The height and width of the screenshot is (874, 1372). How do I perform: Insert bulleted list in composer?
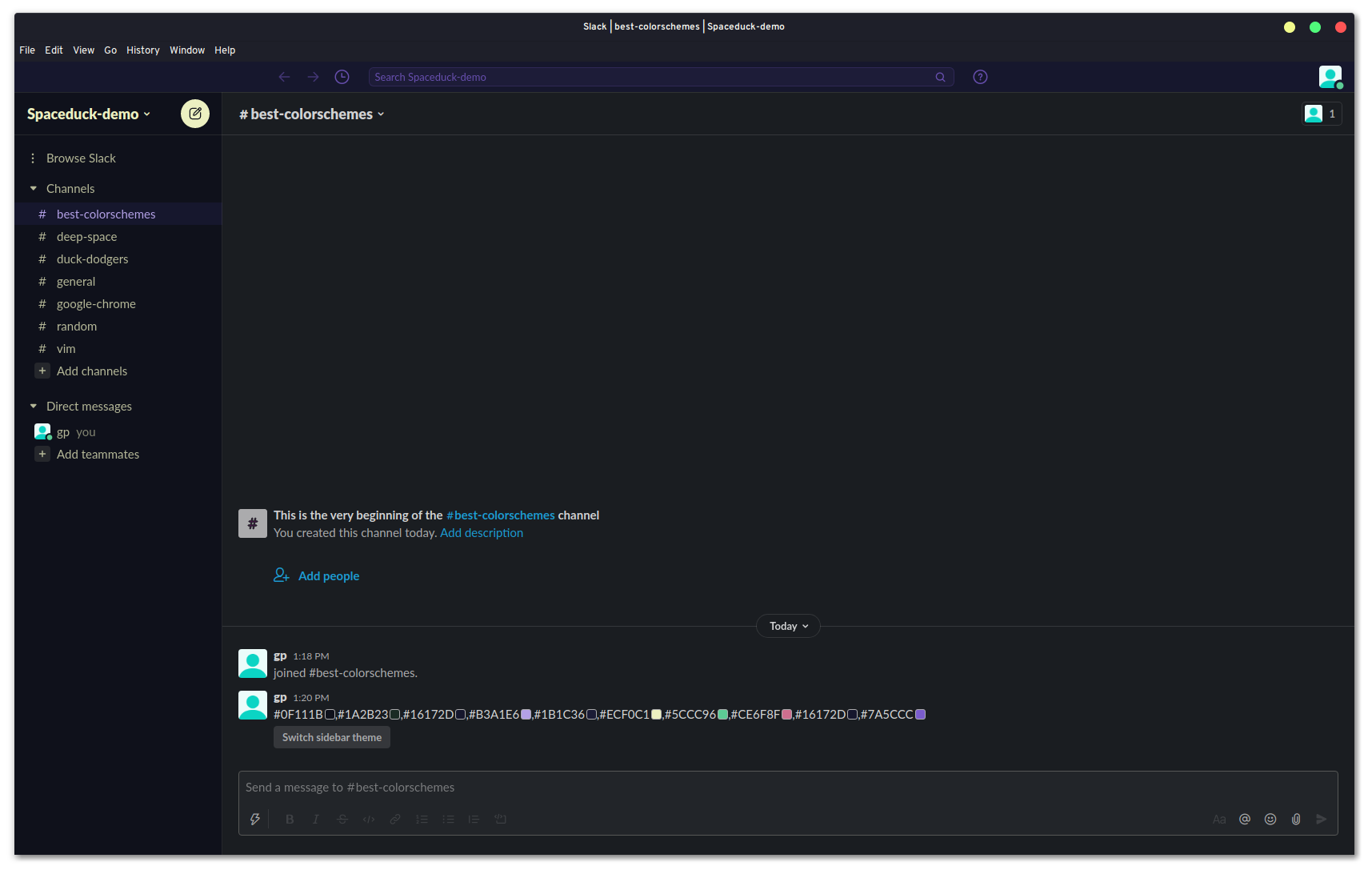pyautogui.click(x=448, y=819)
